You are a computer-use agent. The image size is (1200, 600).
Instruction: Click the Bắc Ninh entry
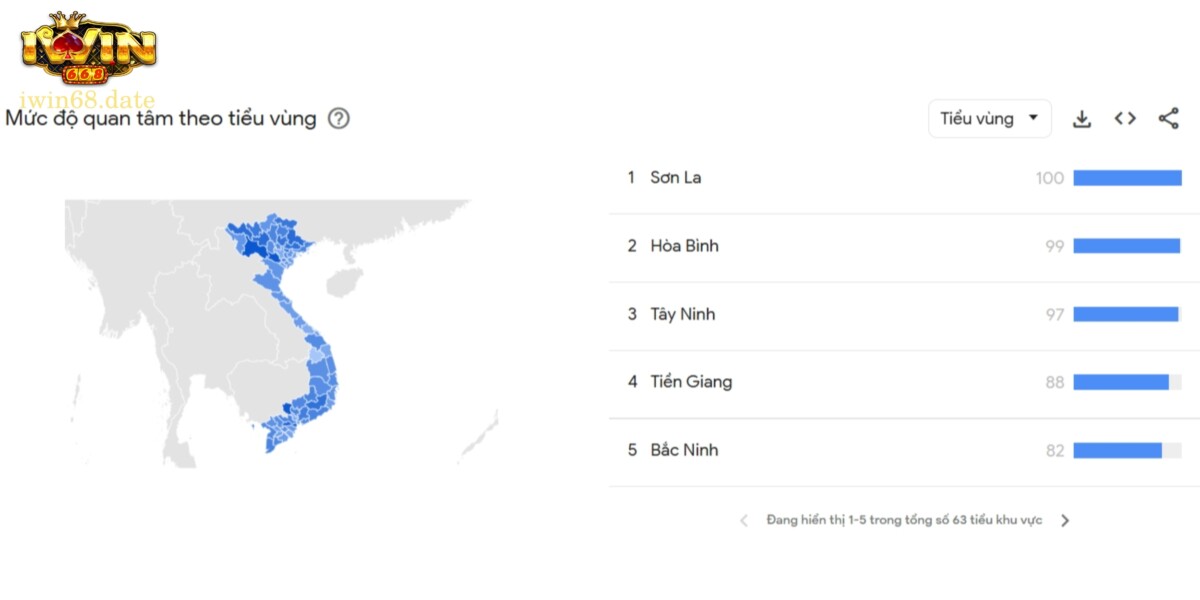[x=684, y=450]
